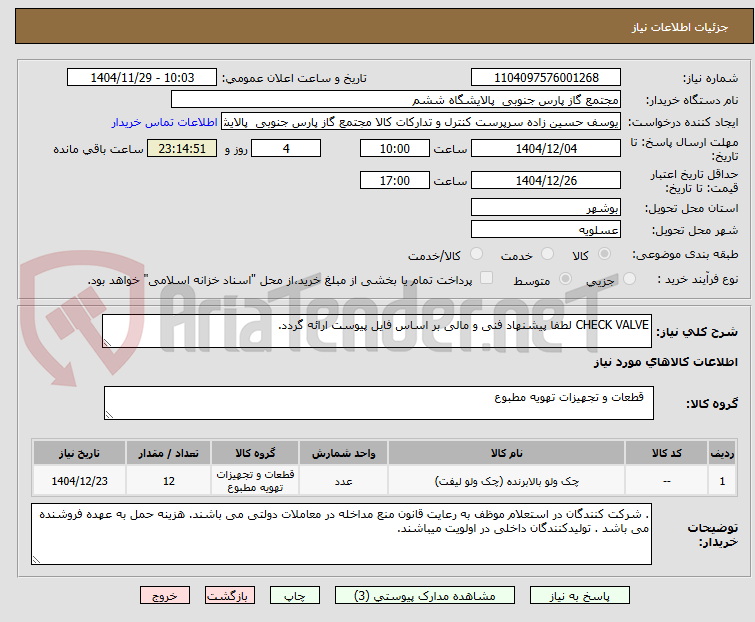Toggle the اسناد خزانه اسلامی payment checkbox
The width and height of the screenshot is (755, 622).
pos(486,278)
